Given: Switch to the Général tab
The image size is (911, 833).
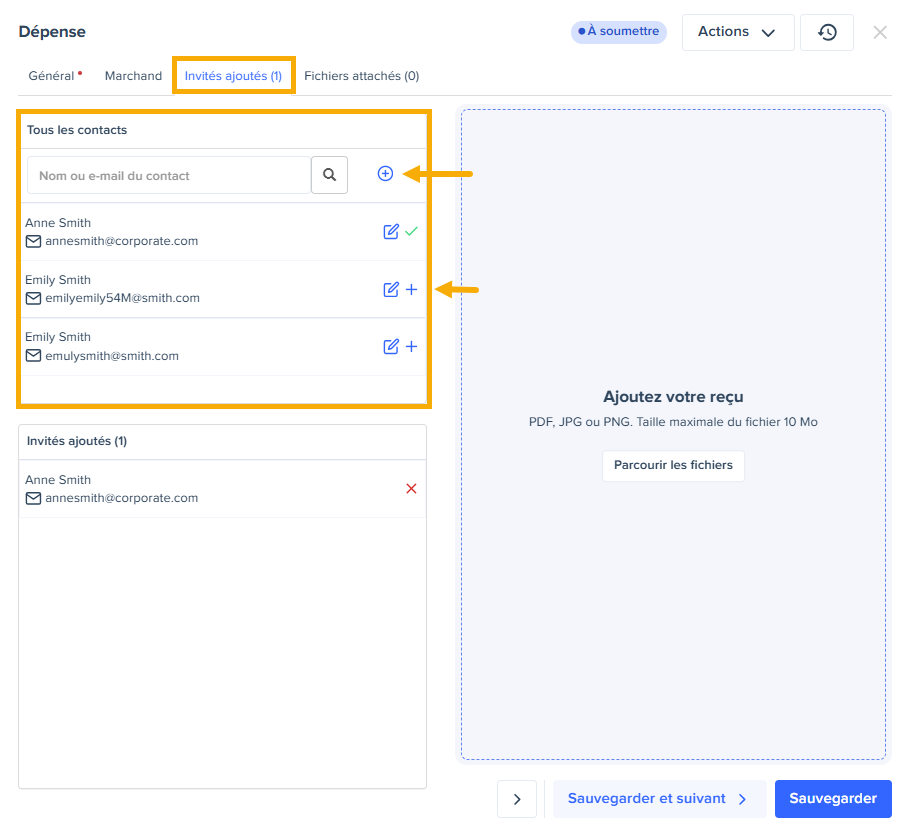Looking at the screenshot, I should (51, 76).
